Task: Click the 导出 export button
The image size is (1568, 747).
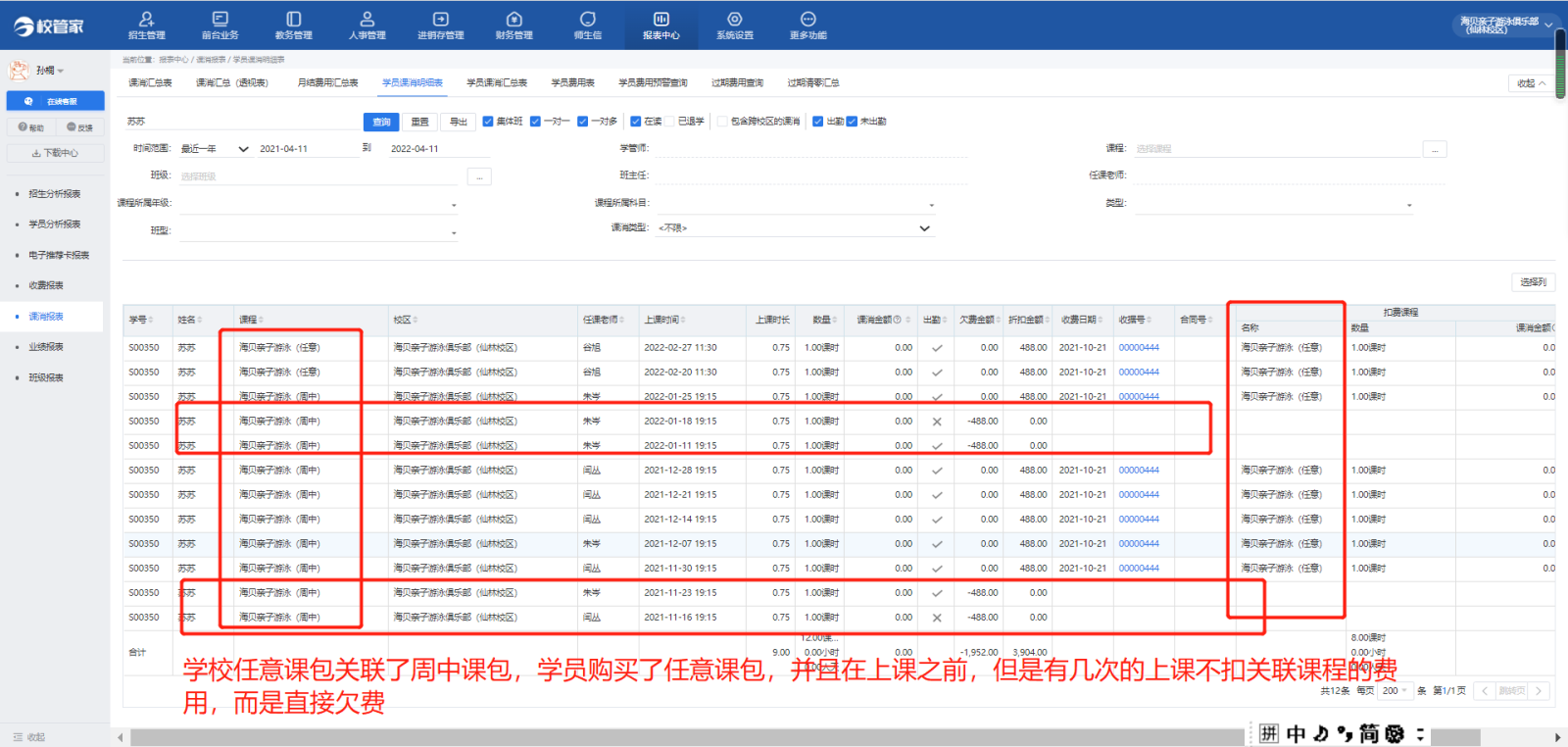Action: (x=458, y=122)
